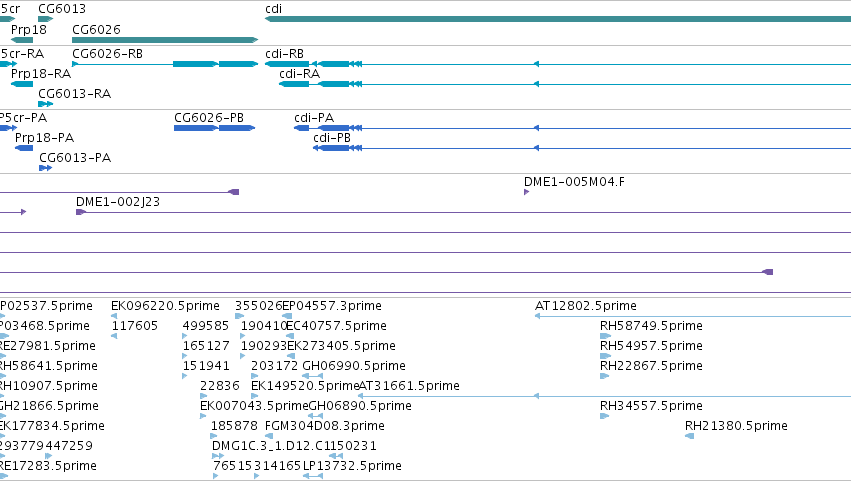
Task: Select the 190410 feature label
Action: tap(263, 326)
